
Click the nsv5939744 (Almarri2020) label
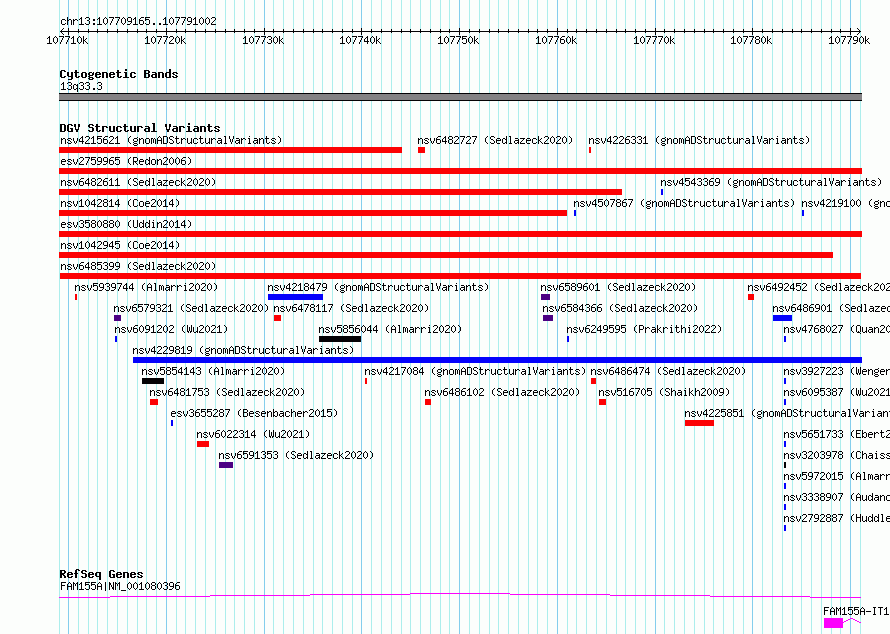point(146,287)
